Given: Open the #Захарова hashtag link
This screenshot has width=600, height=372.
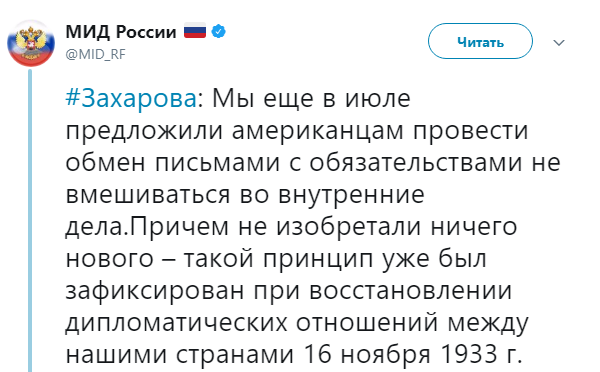Looking at the screenshot, I should pyautogui.click(x=131, y=98).
